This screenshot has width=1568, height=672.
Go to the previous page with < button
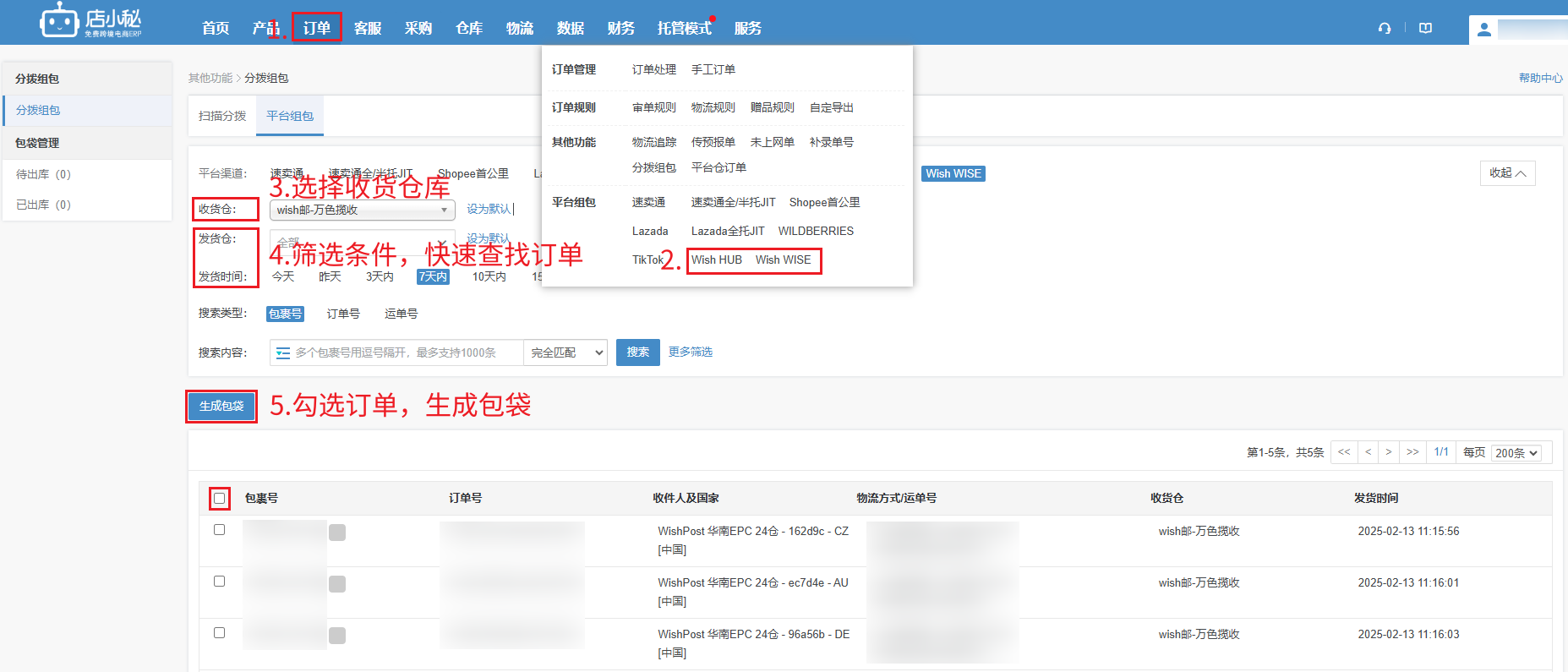point(1368,452)
